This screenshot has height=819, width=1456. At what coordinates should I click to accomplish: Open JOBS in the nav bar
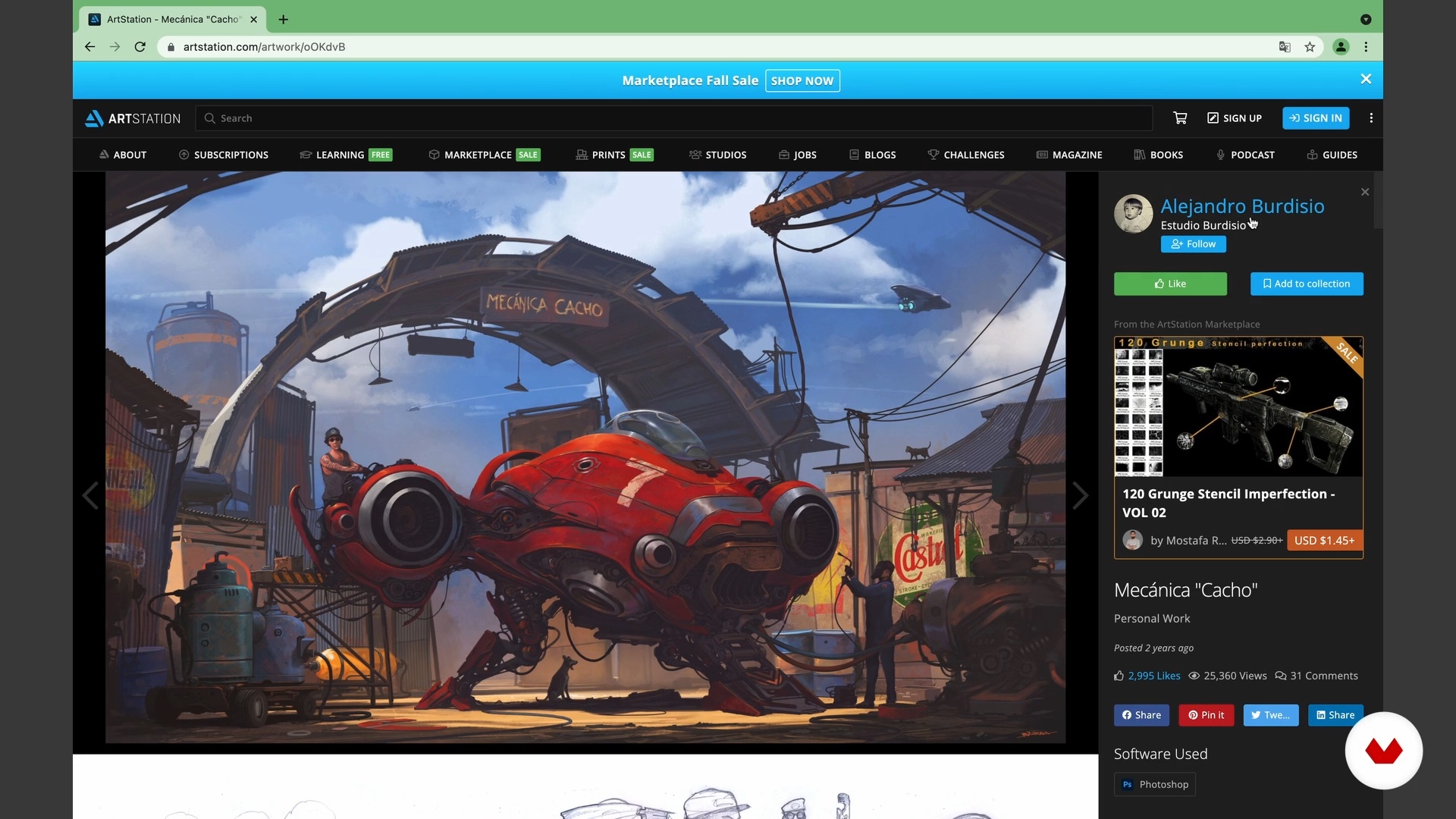coord(798,155)
